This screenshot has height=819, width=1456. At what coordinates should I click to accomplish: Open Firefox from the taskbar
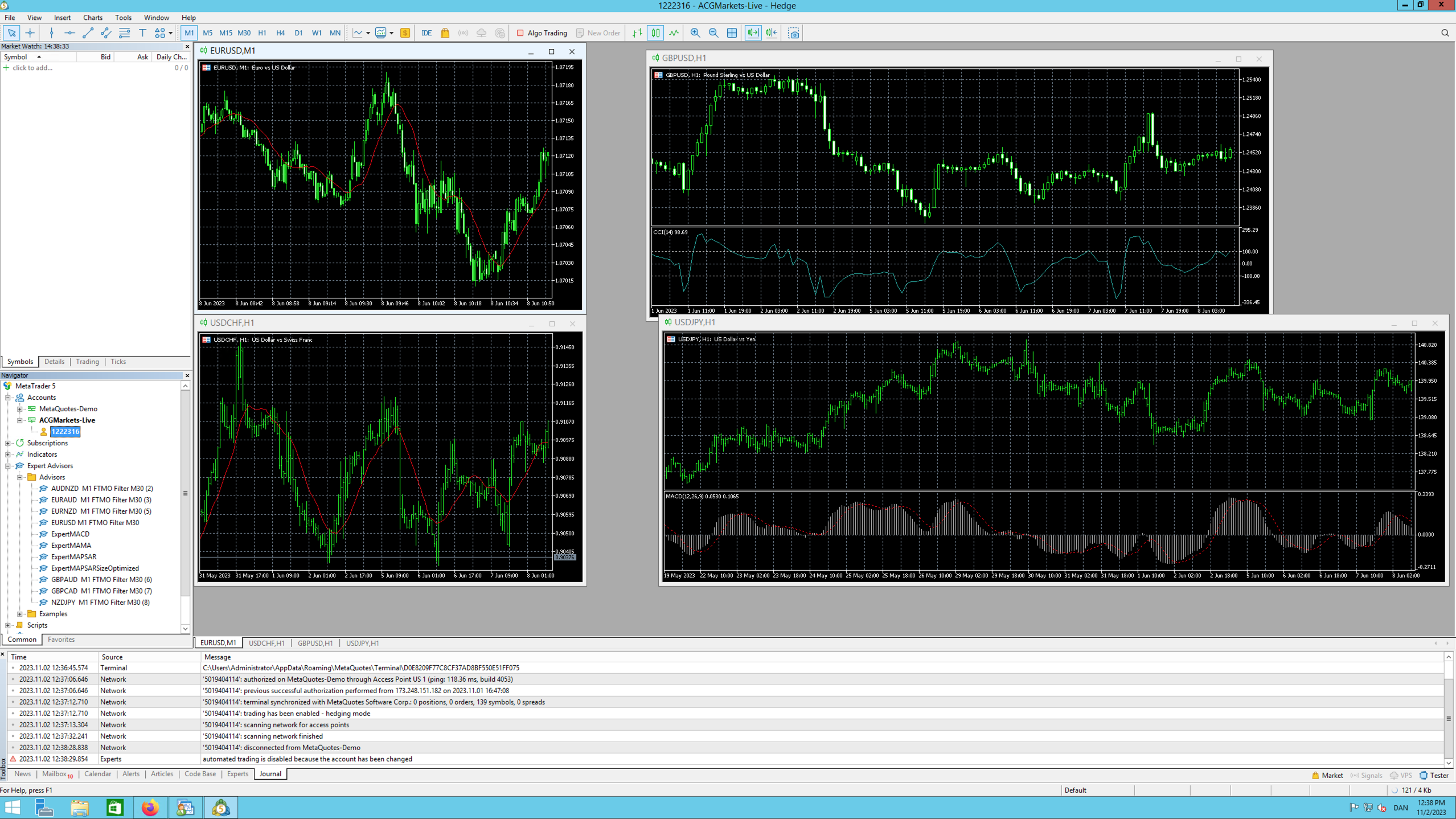click(x=150, y=808)
